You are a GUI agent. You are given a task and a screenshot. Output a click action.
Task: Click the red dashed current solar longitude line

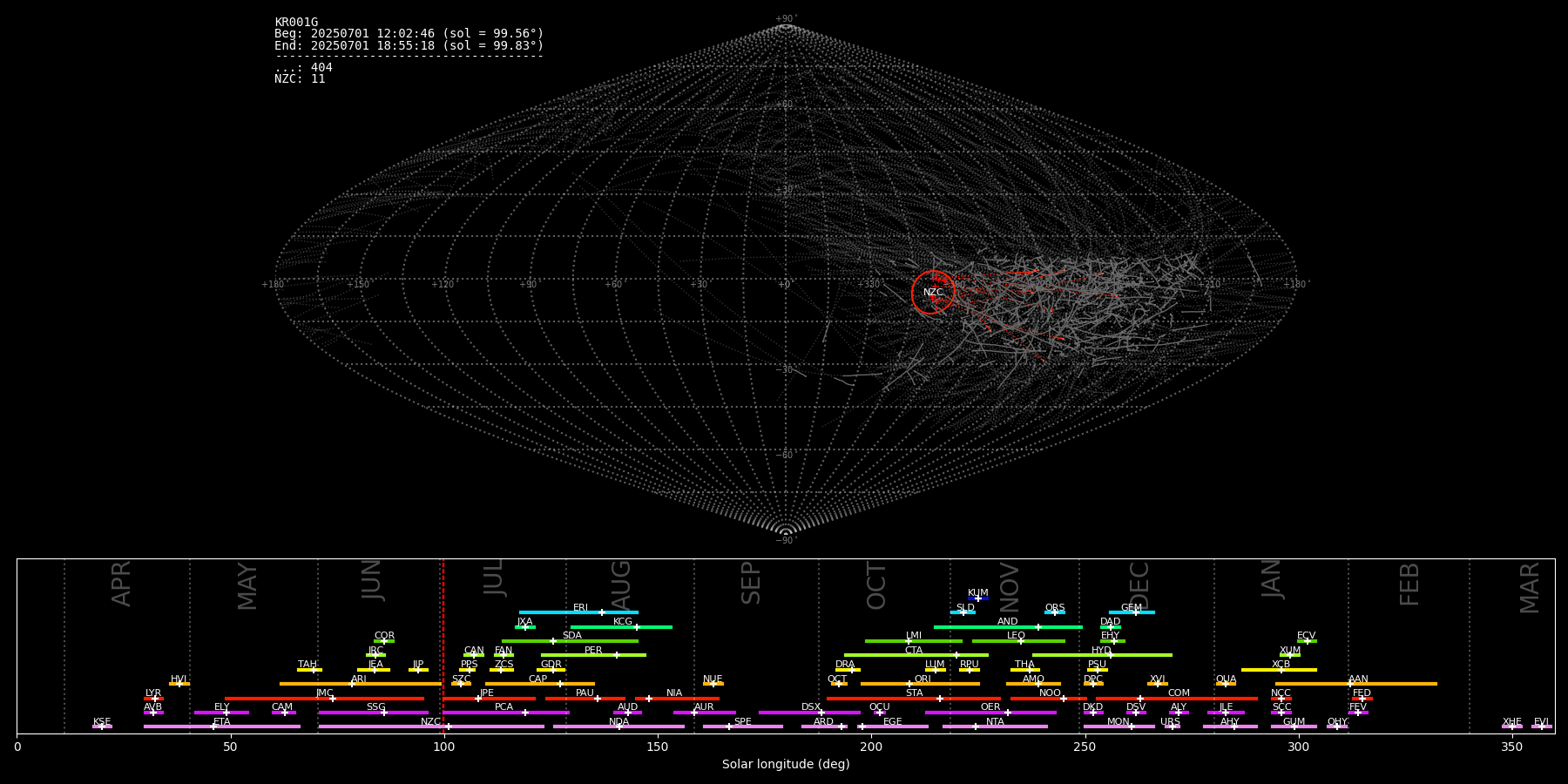point(443,645)
